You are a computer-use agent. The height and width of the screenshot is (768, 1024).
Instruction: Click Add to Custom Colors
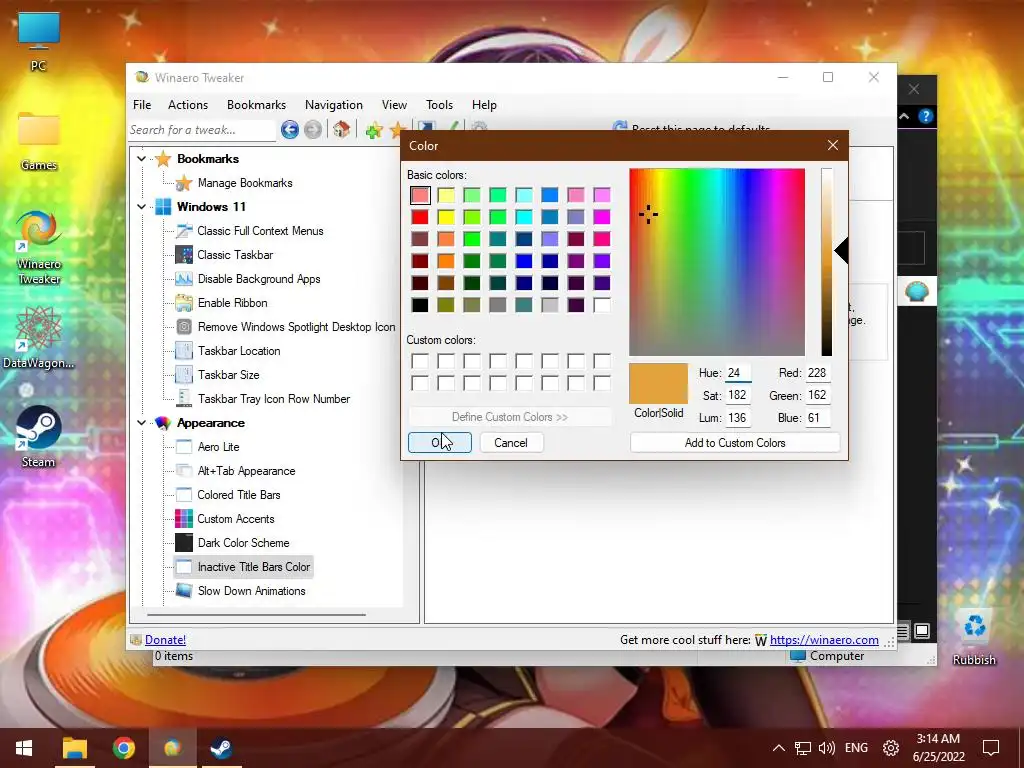[x=735, y=443]
